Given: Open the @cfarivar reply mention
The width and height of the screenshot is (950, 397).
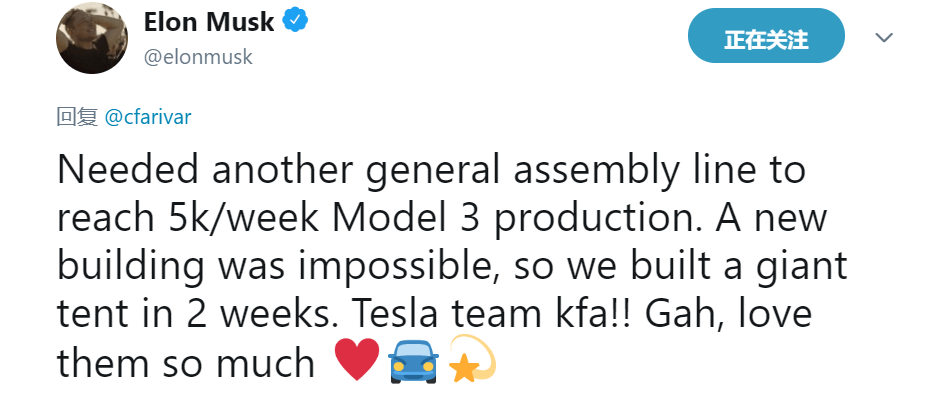Looking at the screenshot, I should click(148, 116).
